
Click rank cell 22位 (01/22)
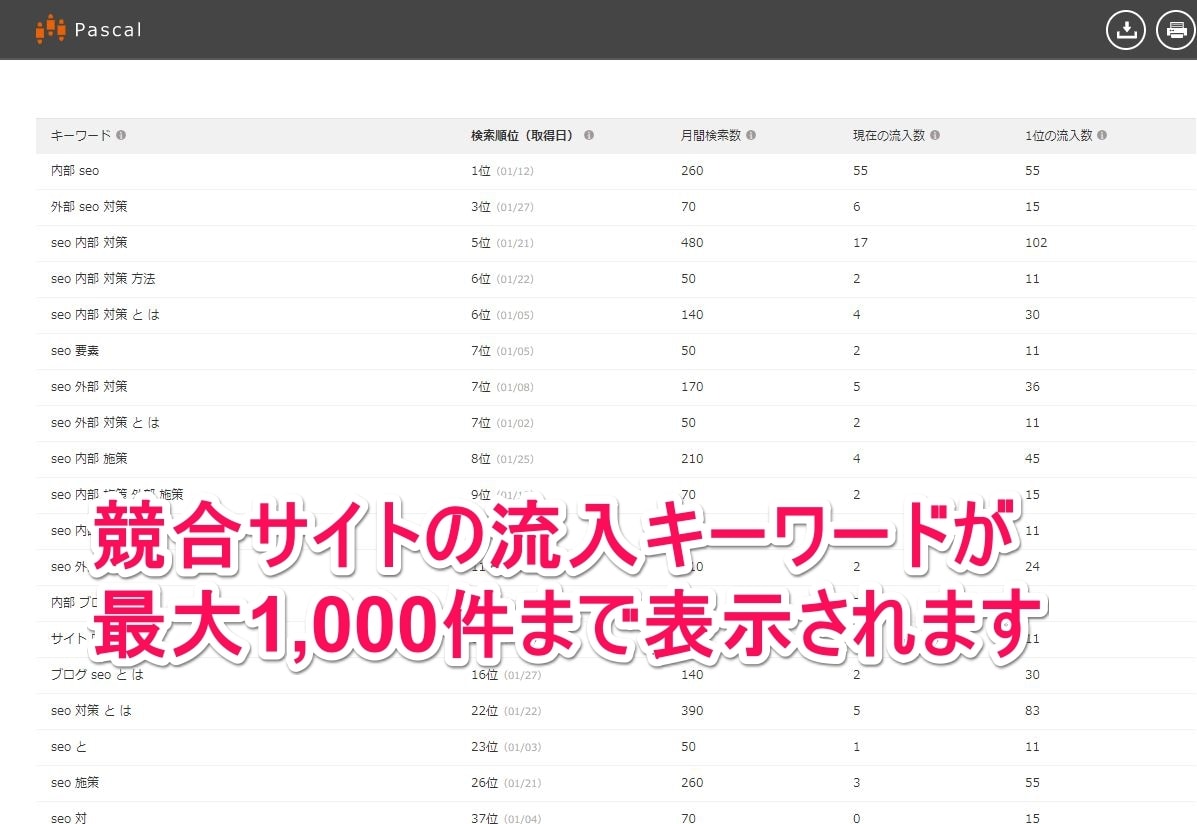506,711
